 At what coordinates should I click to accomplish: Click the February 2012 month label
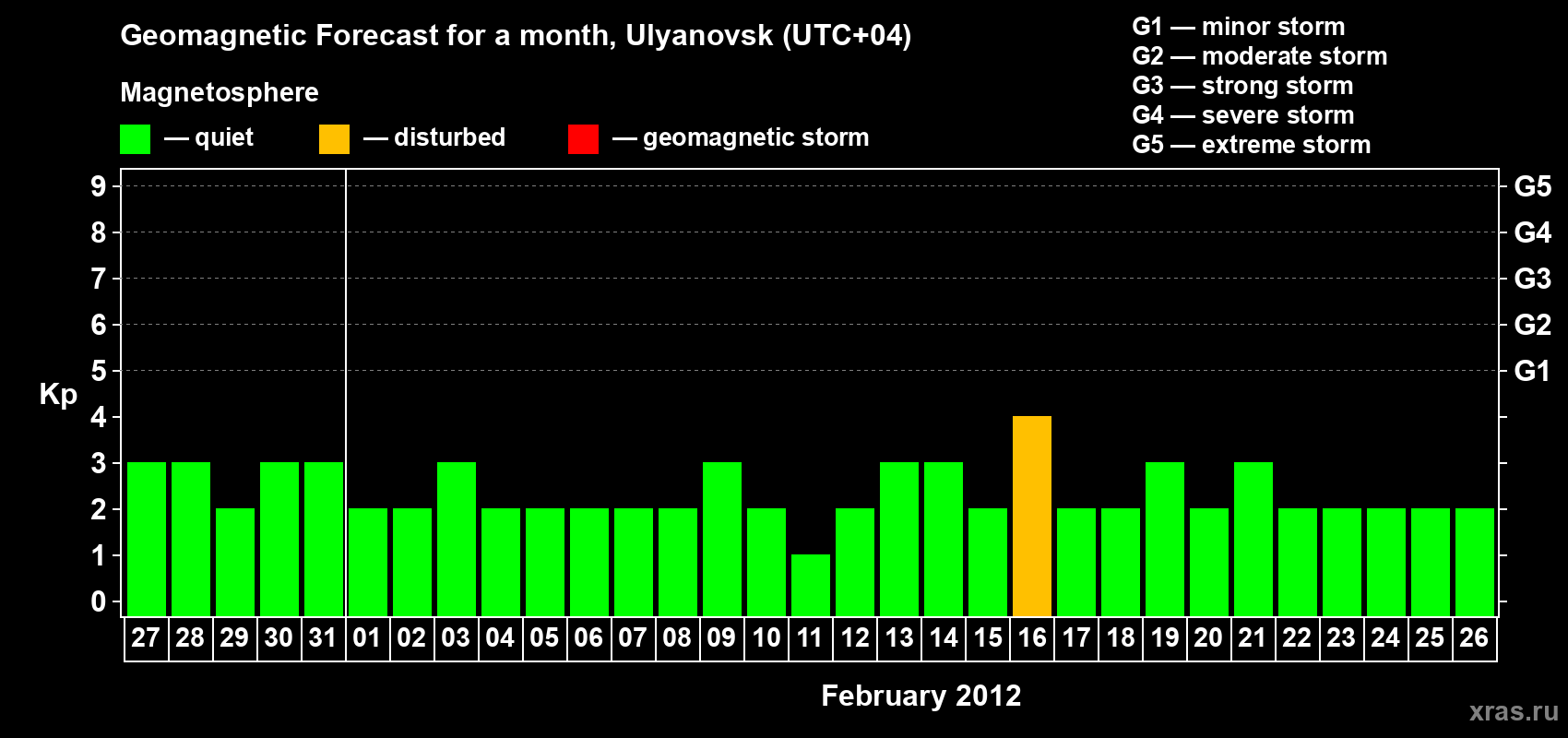click(921, 696)
